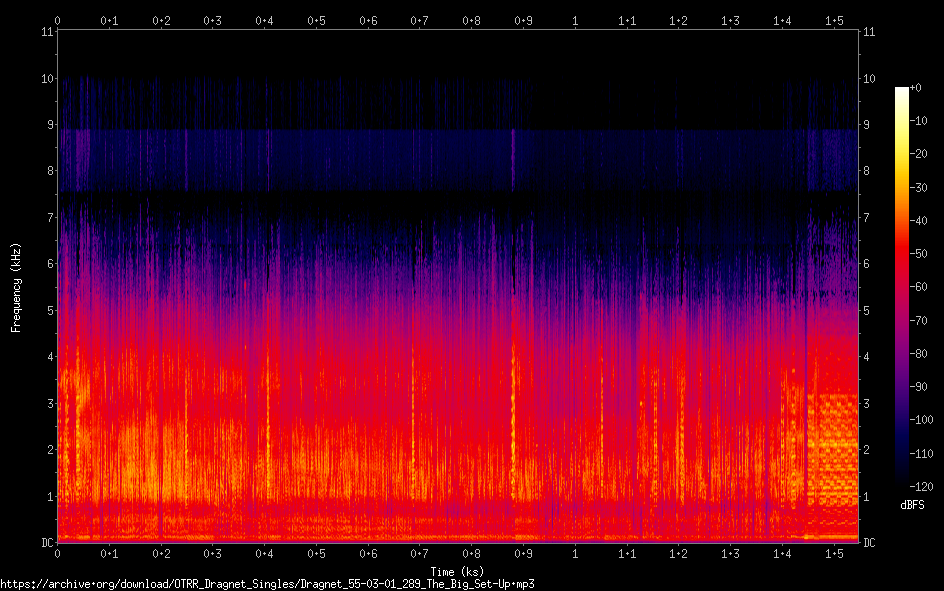Click the 5 label on the right frequency axis
The height and width of the screenshot is (591, 944).
(867, 310)
